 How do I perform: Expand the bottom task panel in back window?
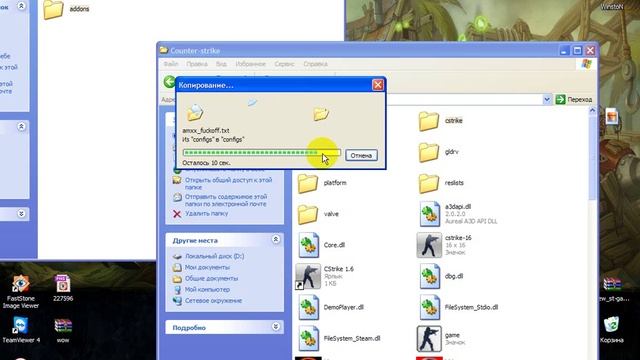coord(21,213)
